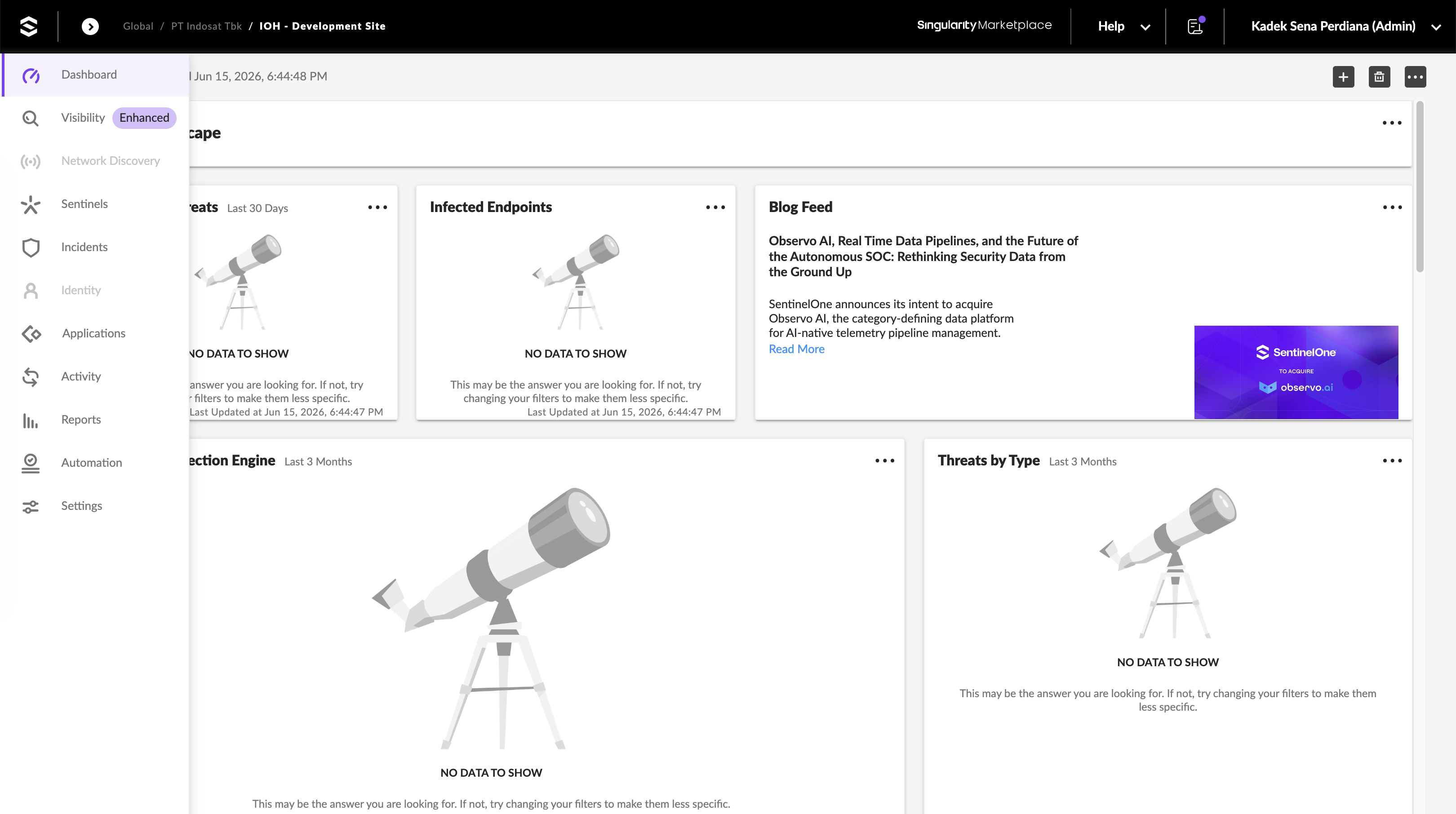This screenshot has height=814, width=1456.
Task: Collapse sidebar with the arrow circle icon
Action: coord(90,26)
